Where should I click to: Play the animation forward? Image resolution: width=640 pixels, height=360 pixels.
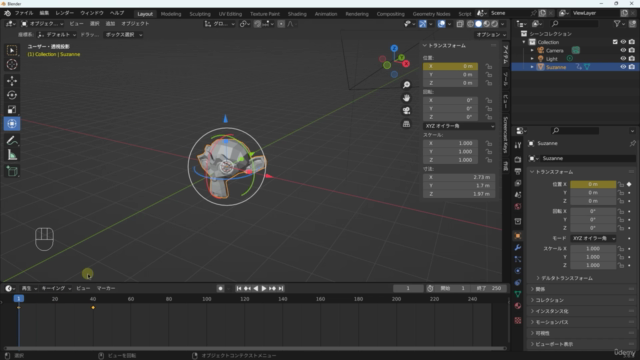tap(264, 289)
